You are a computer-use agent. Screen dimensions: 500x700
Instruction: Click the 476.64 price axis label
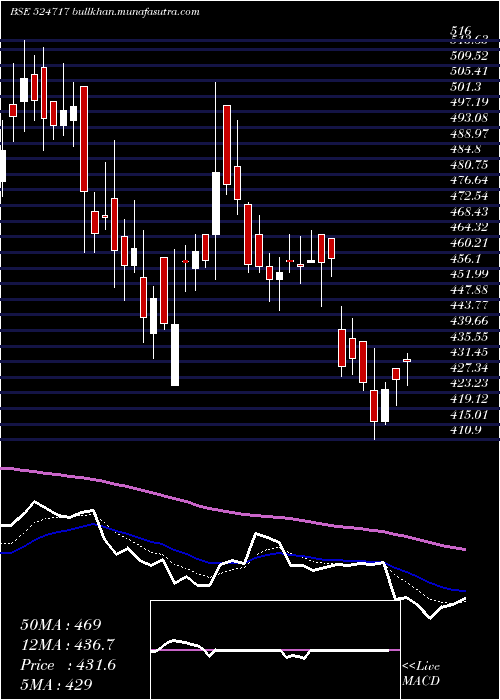tap(470, 181)
